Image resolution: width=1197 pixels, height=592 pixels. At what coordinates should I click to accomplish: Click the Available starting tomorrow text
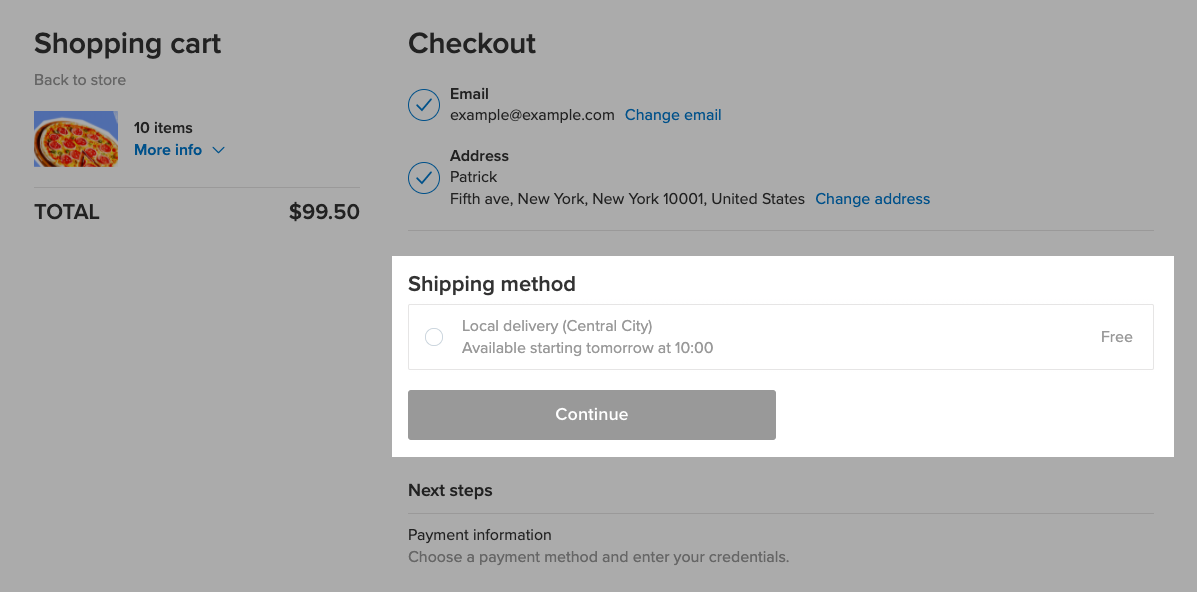coord(587,348)
